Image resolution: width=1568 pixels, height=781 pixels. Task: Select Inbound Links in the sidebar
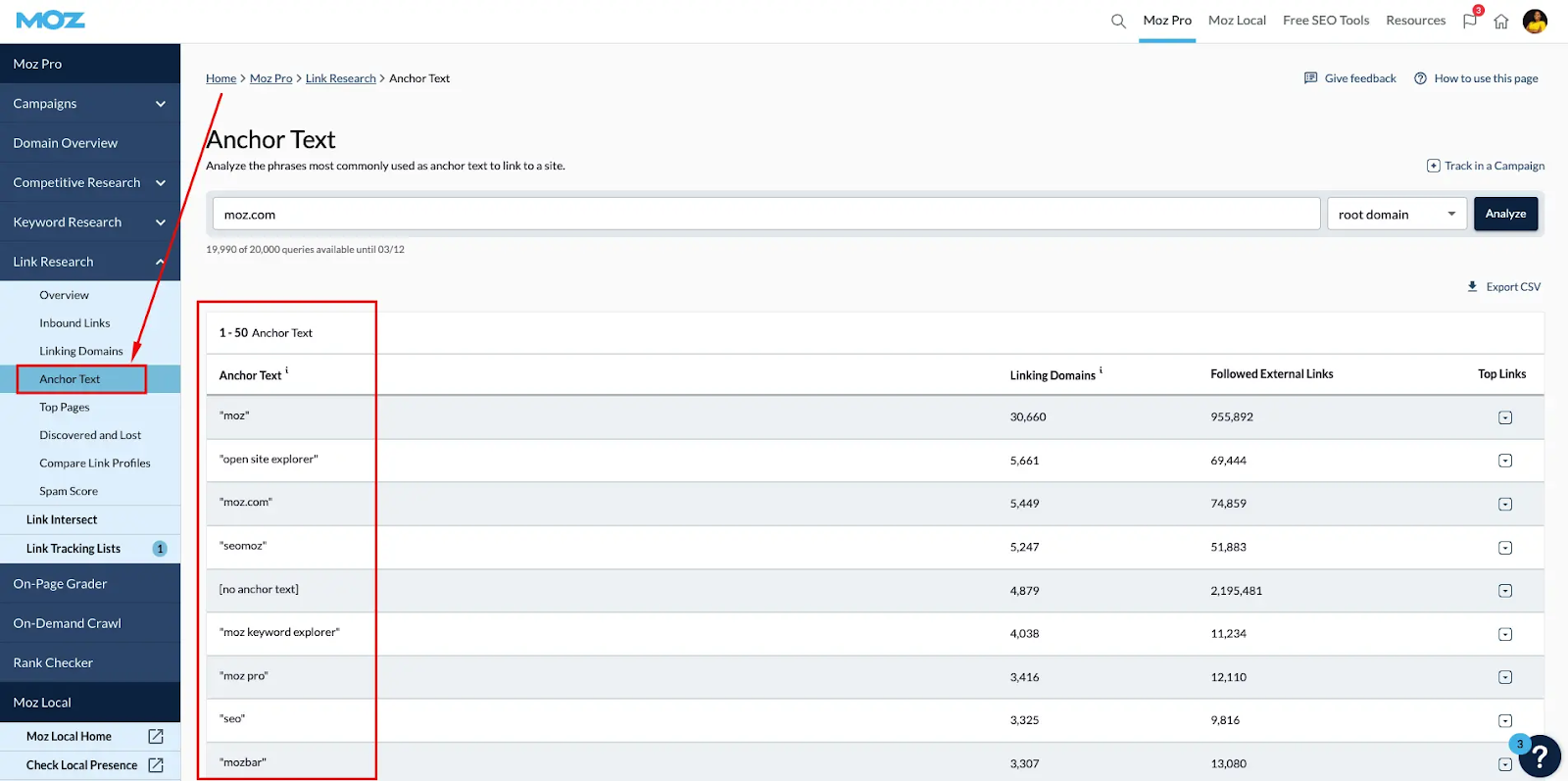click(74, 323)
